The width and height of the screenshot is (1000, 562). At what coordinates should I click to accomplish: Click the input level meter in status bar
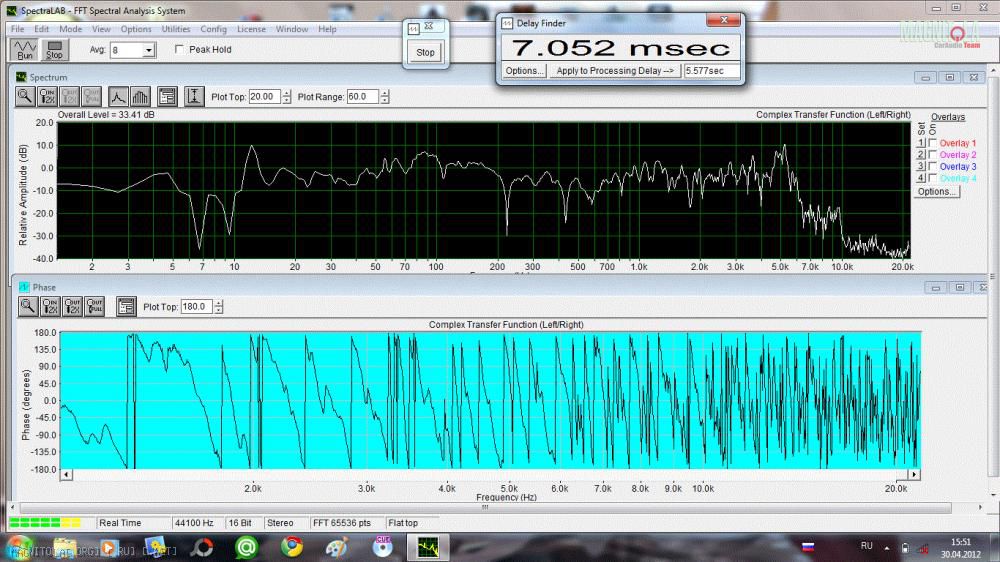coord(45,522)
